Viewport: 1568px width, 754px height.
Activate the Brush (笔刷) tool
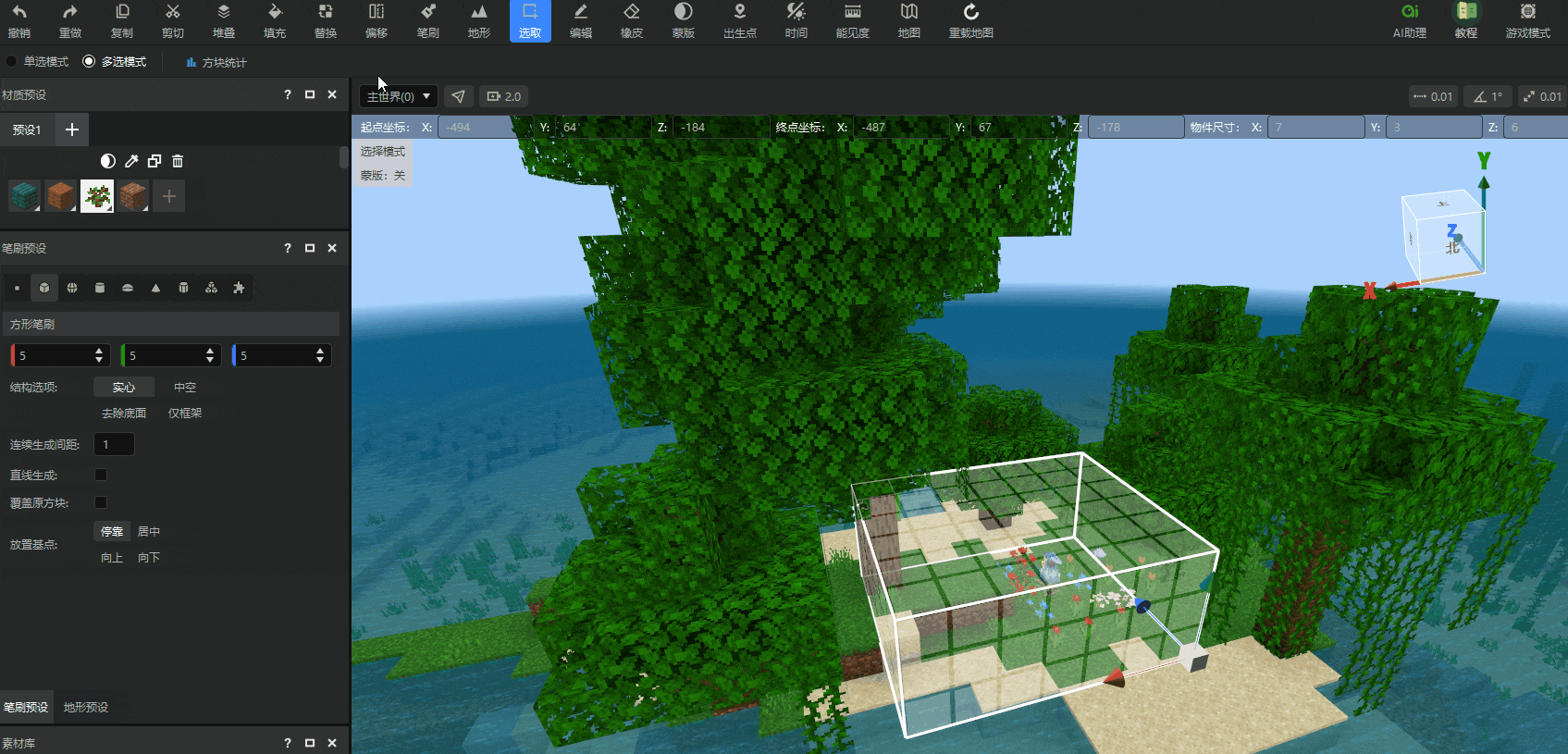click(x=428, y=20)
